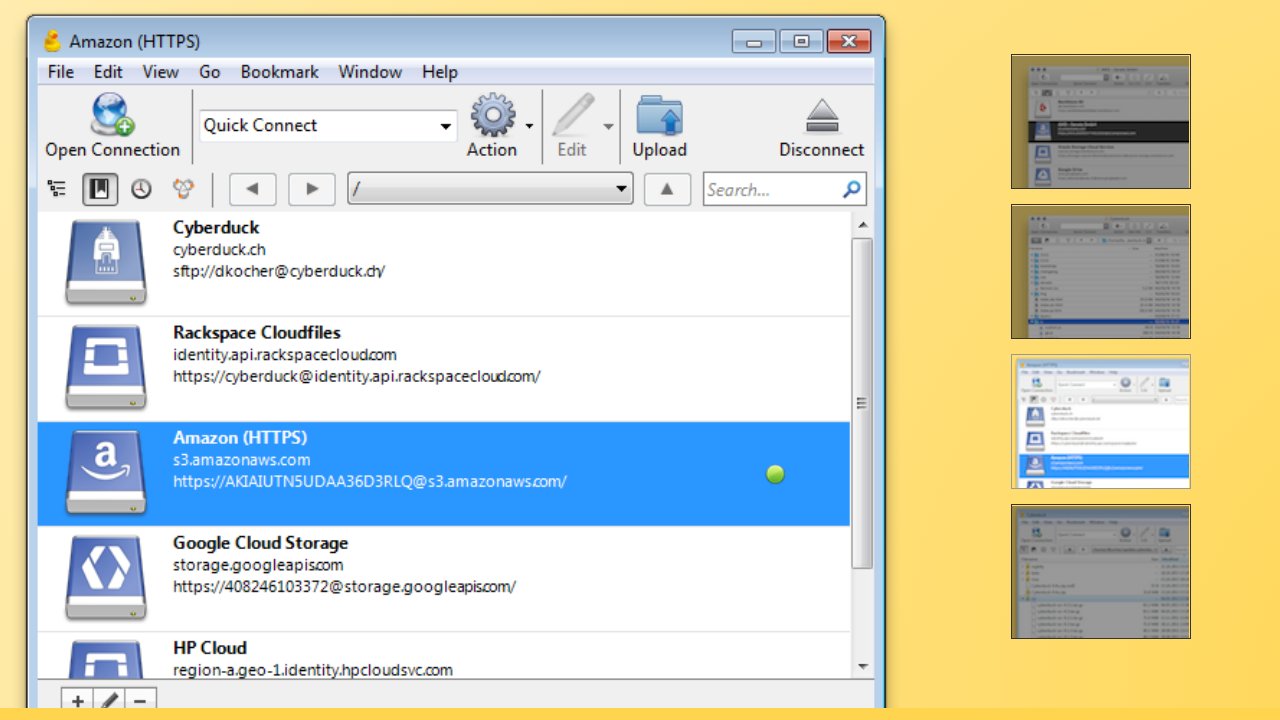This screenshot has width=1280, height=720.
Task: Click the pencil edit bookmark button
Action: (109, 700)
